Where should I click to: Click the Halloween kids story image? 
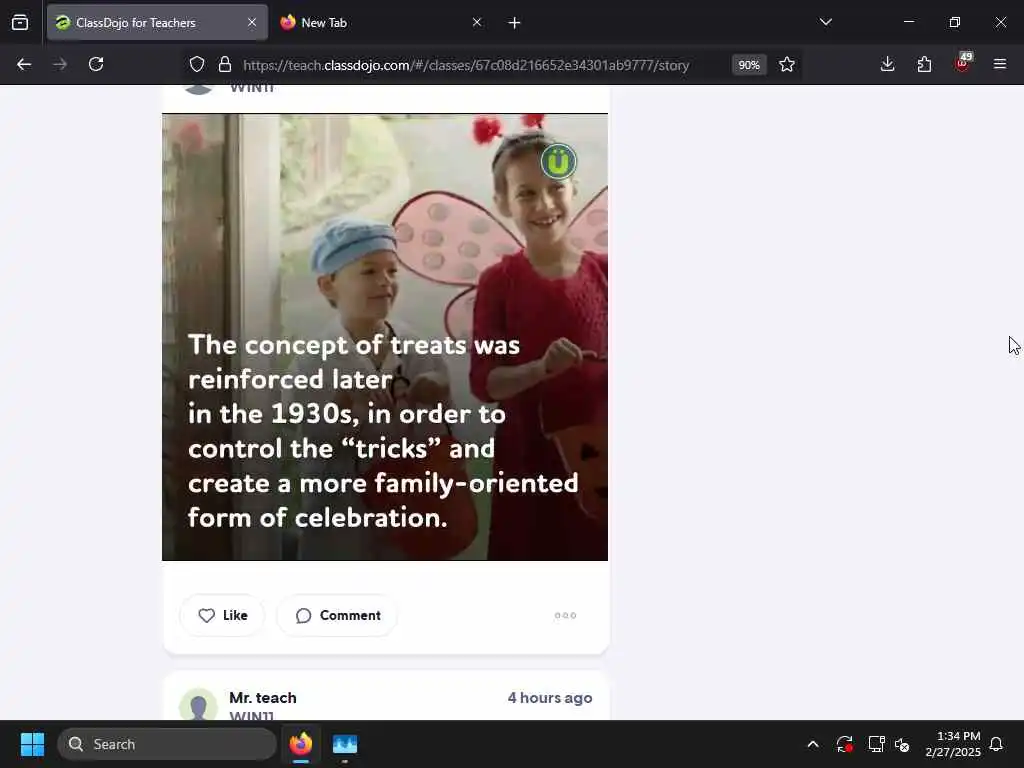[385, 337]
